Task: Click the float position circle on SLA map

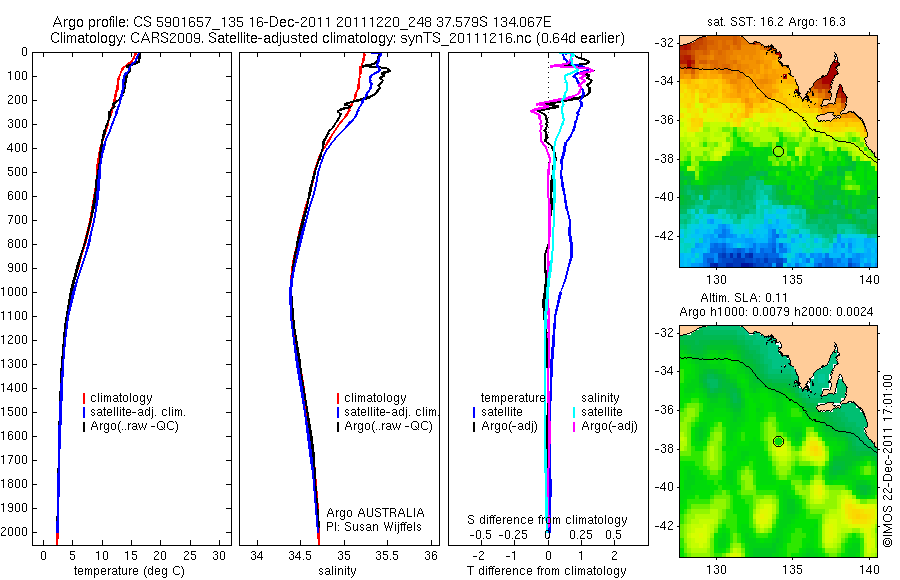Action: point(778,441)
